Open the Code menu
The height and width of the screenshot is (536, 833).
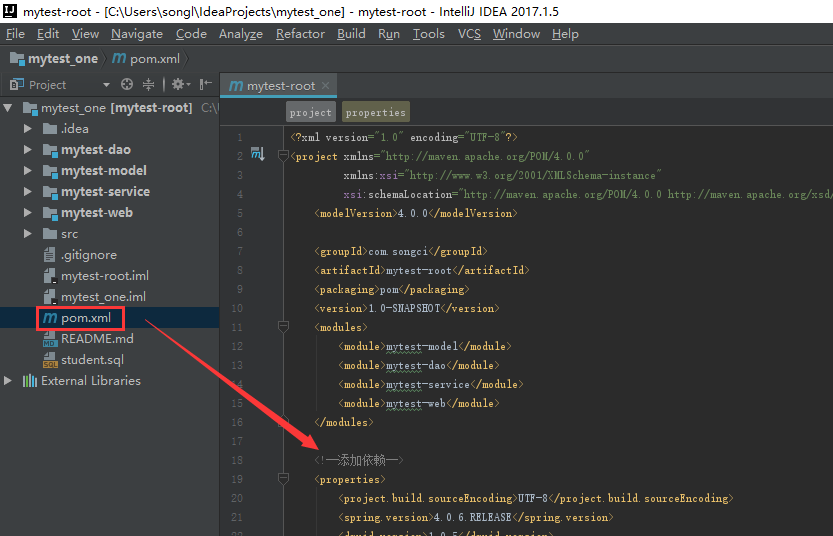(191, 34)
